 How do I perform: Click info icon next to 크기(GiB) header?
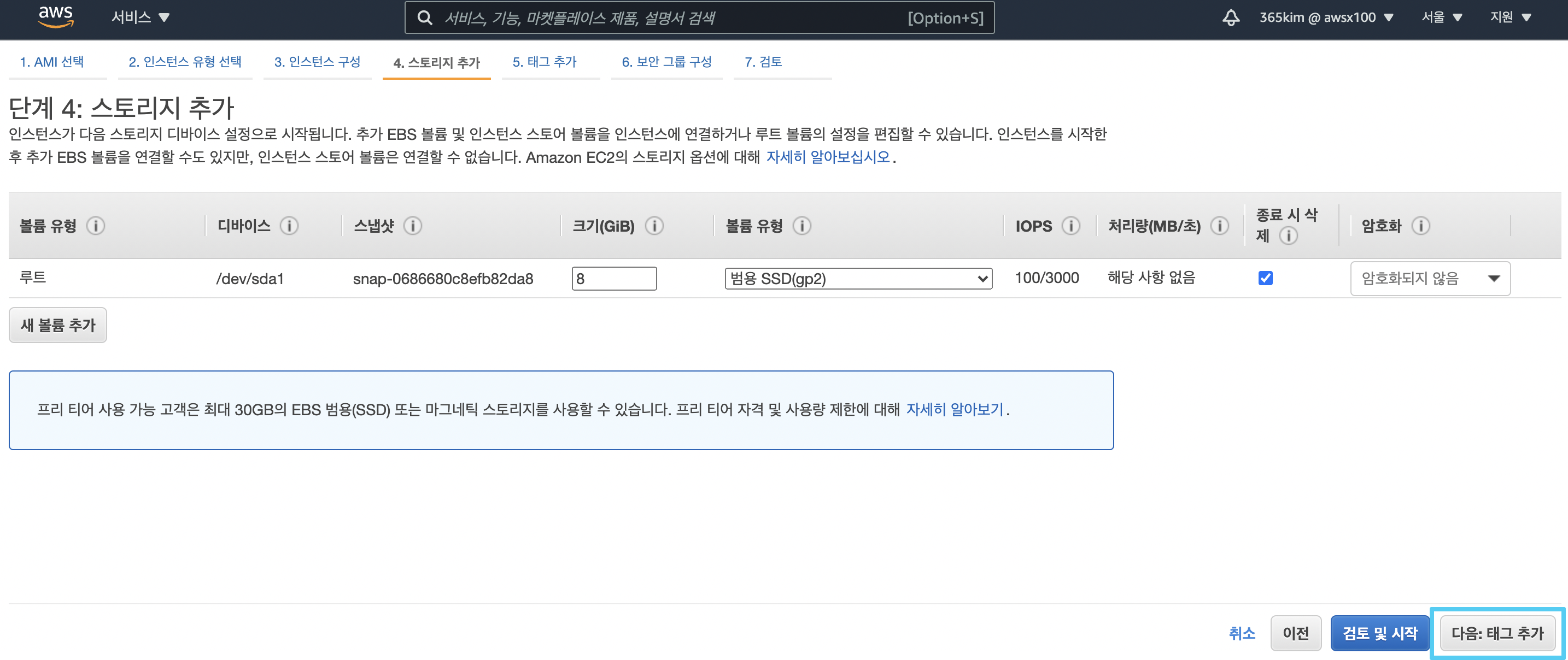(654, 226)
